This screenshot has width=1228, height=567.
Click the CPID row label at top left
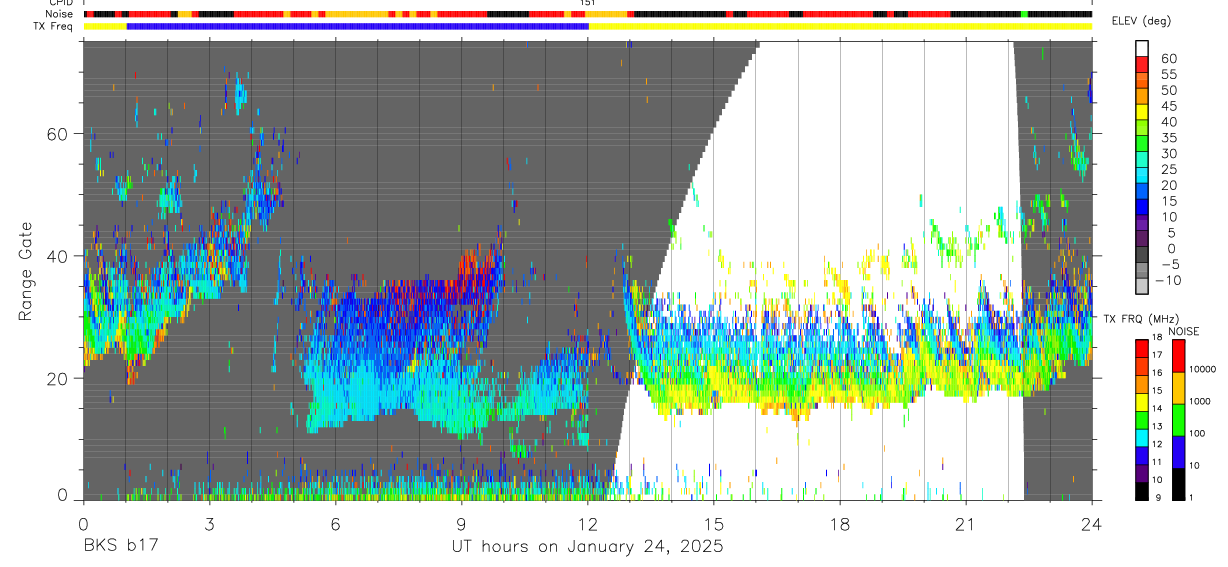pyautogui.click(x=62, y=3)
